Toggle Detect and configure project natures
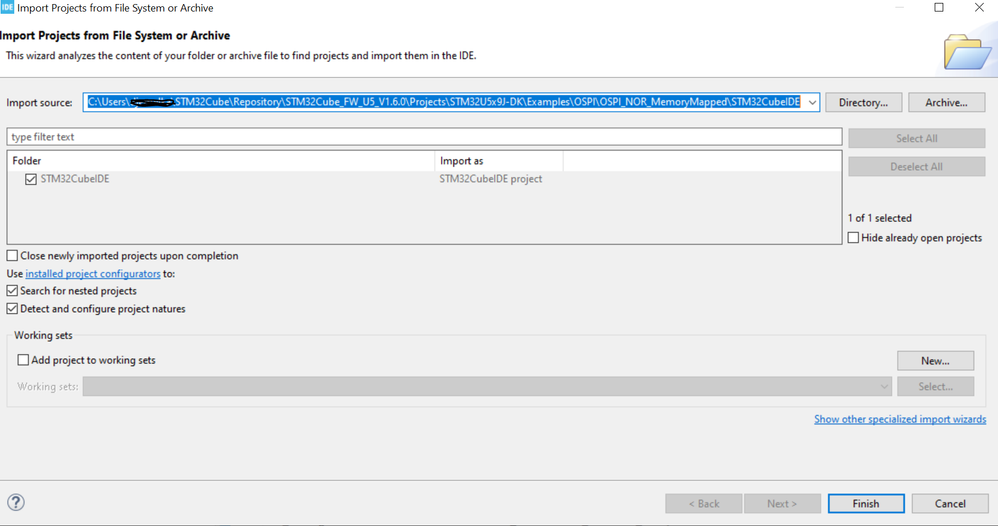This screenshot has height=526, width=998. (x=12, y=308)
